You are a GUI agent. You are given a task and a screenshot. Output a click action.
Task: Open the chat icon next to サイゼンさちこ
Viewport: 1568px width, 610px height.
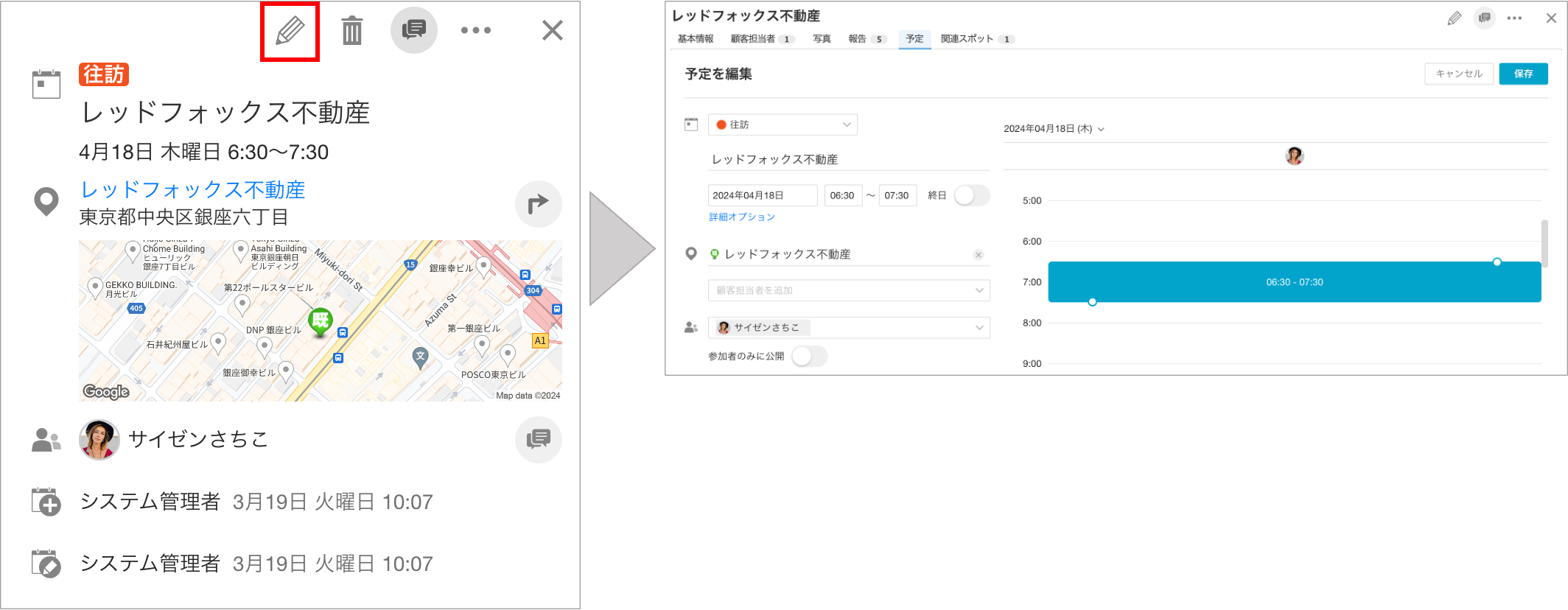(539, 440)
